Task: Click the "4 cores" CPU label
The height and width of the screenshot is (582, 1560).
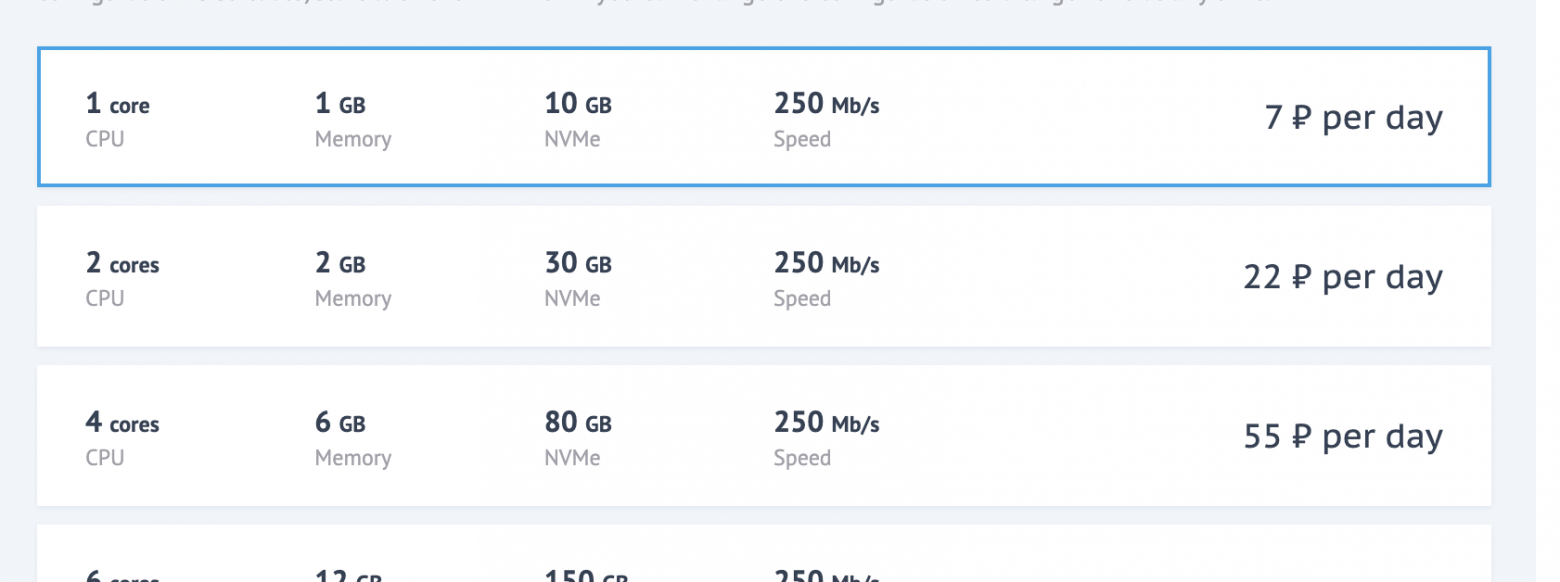Action: [122, 423]
